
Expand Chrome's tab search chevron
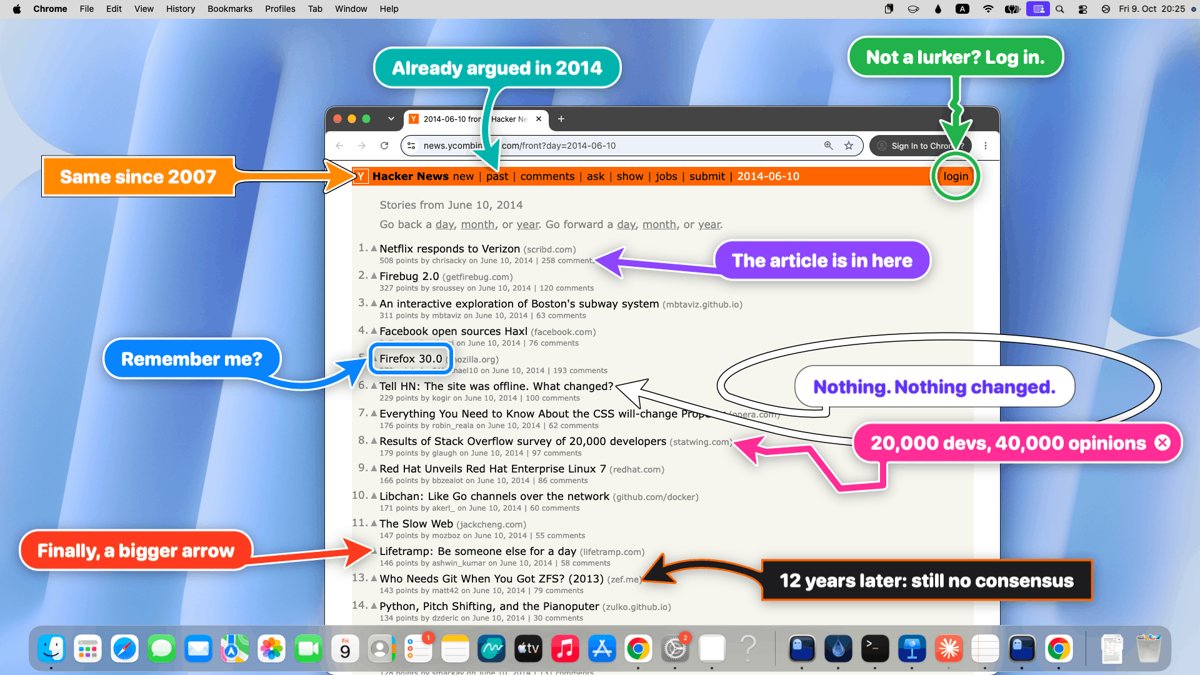391,119
